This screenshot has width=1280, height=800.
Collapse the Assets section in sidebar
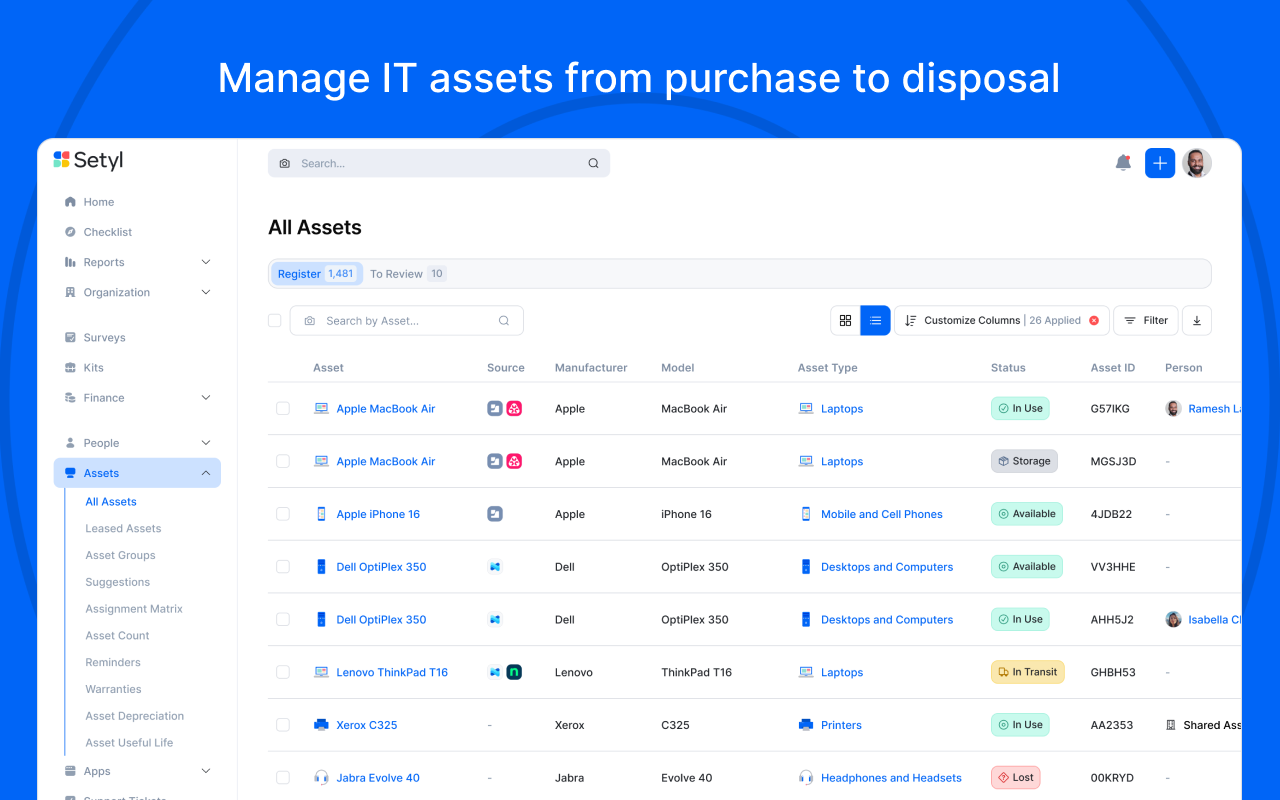click(206, 472)
